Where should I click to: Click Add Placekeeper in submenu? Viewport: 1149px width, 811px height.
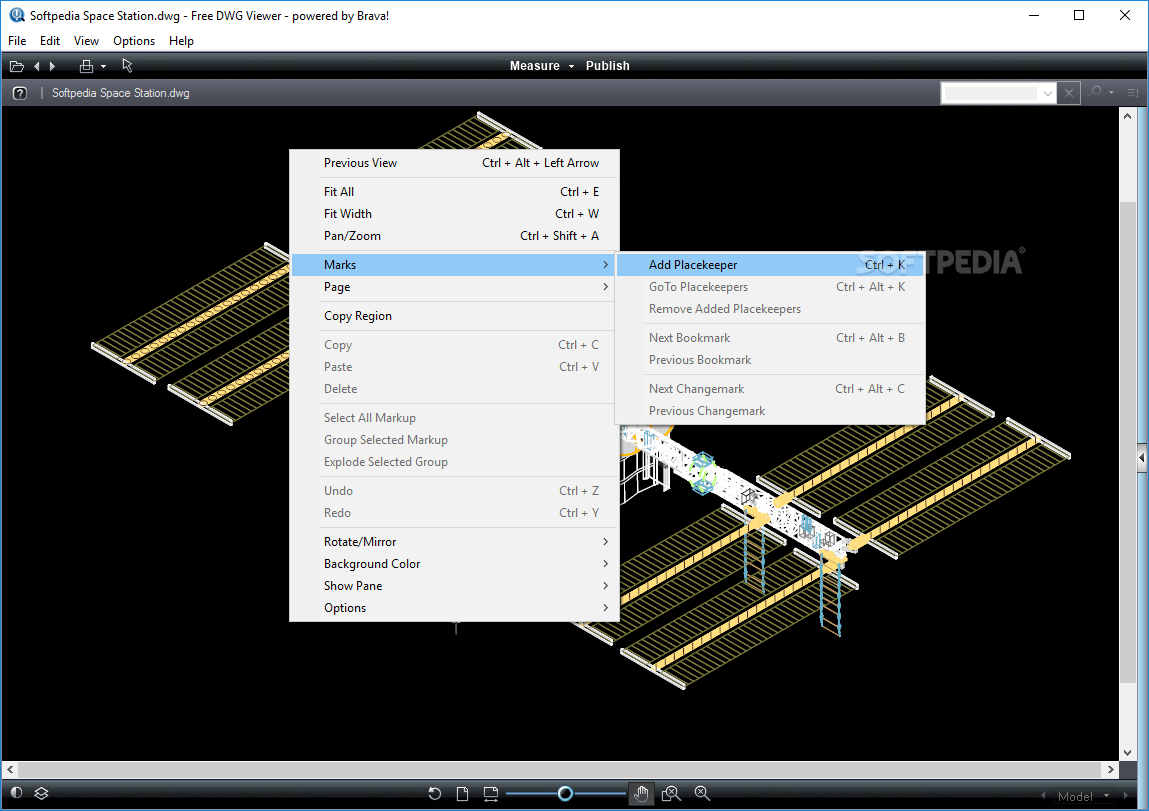[769, 264]
